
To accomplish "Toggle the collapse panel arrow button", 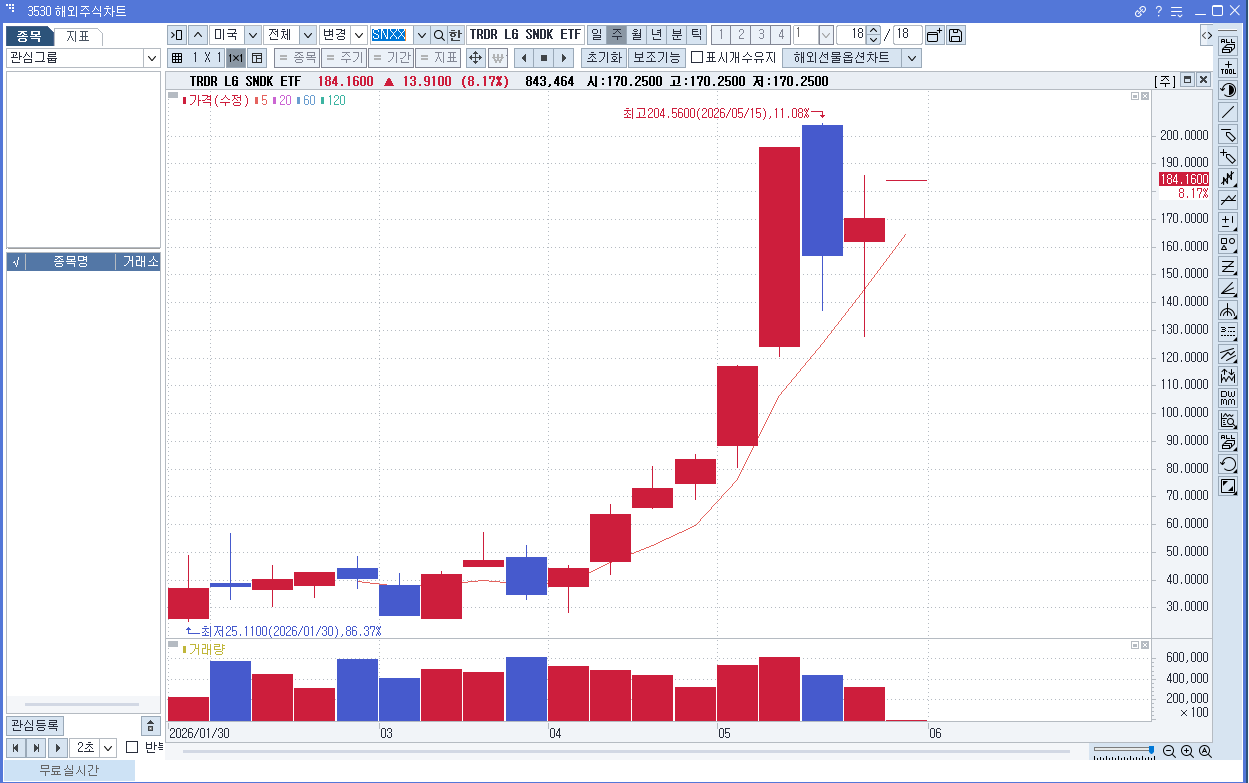I will (x=176, y=35).
